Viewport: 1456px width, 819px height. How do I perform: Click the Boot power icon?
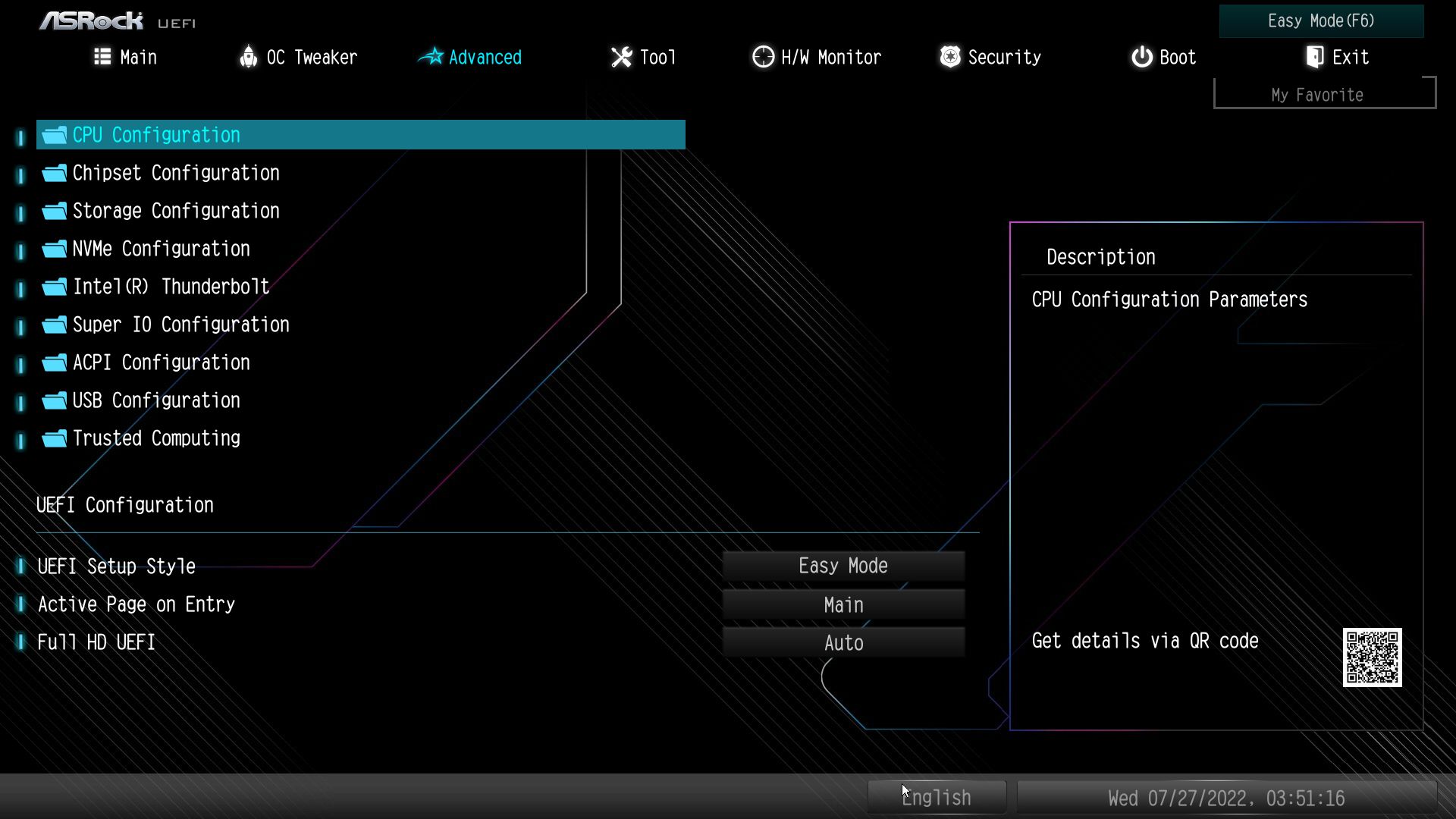coord(1141,57)
